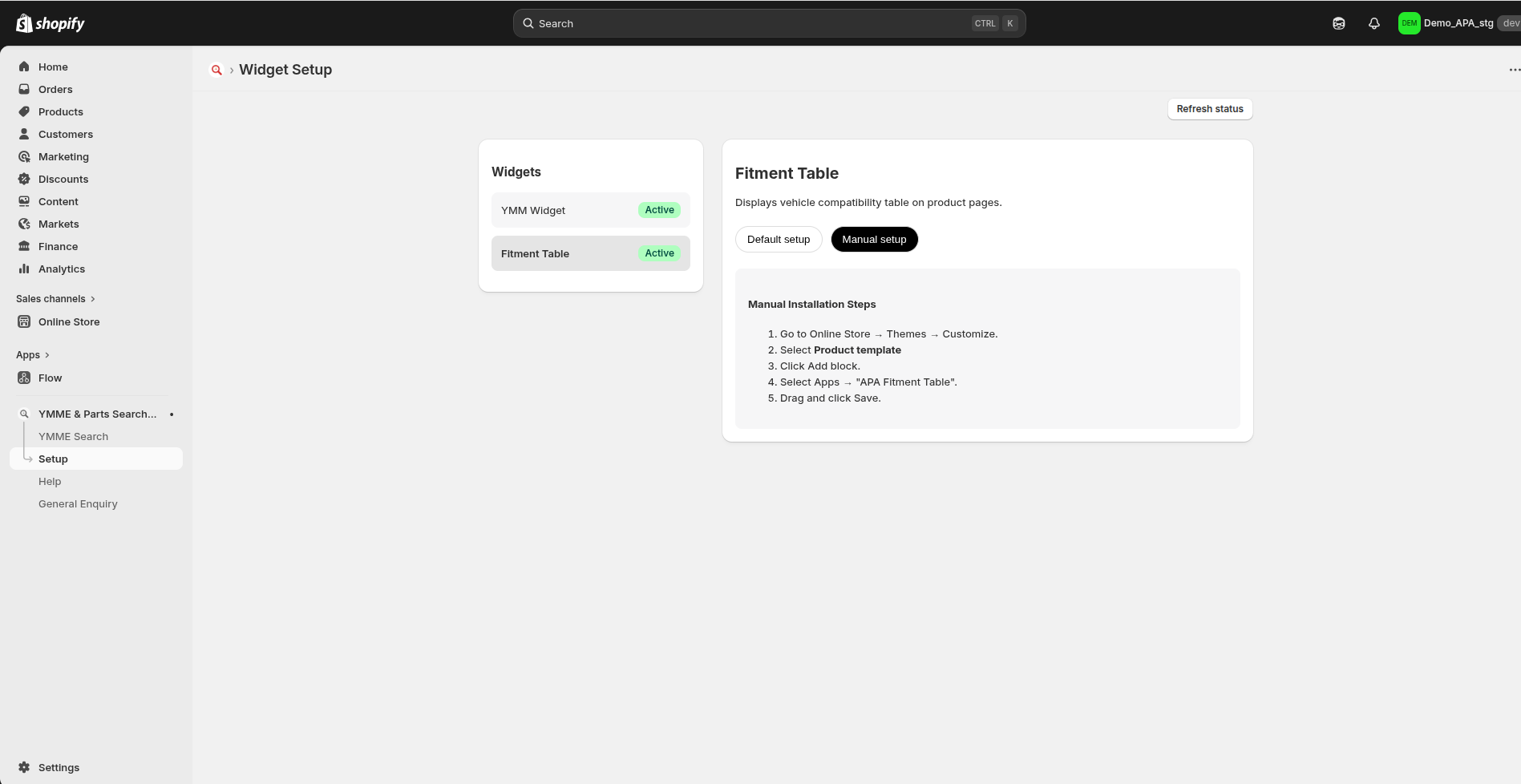Click the magnifier icon in search bar
The height and width of the screenshot is (784, 1521).
click(528, 23)
